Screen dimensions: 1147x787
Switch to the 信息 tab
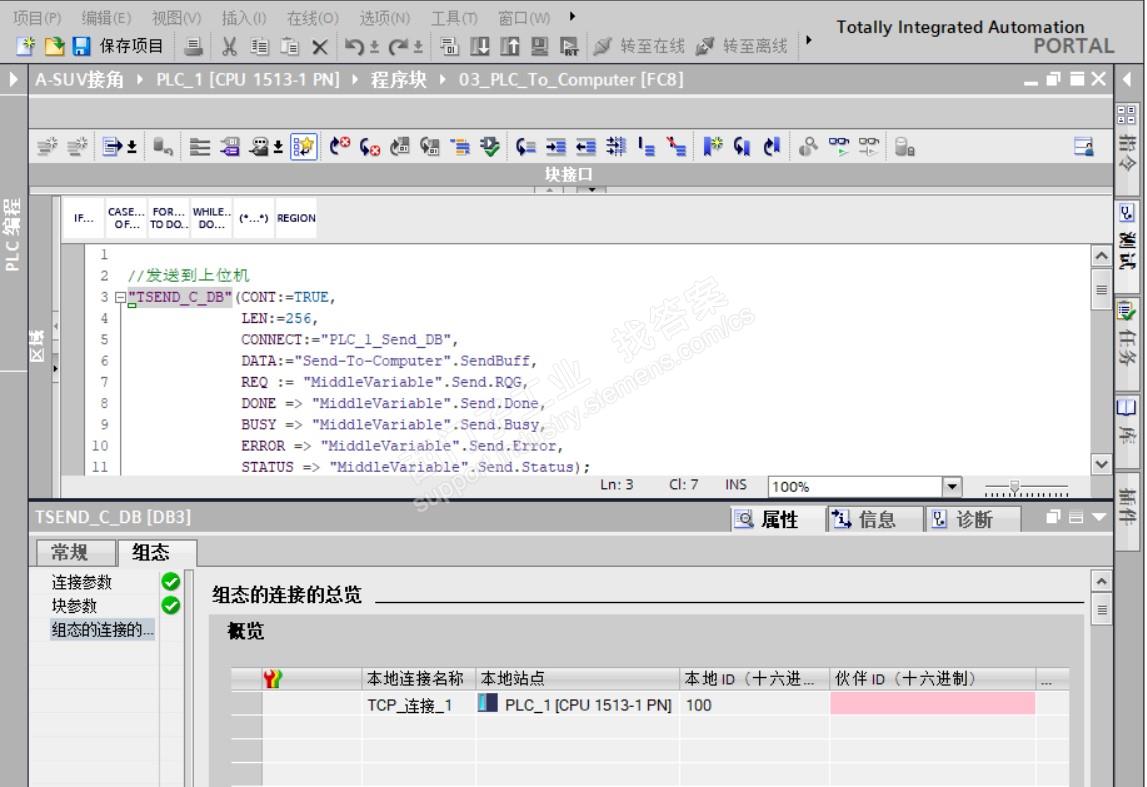[876, 519]
